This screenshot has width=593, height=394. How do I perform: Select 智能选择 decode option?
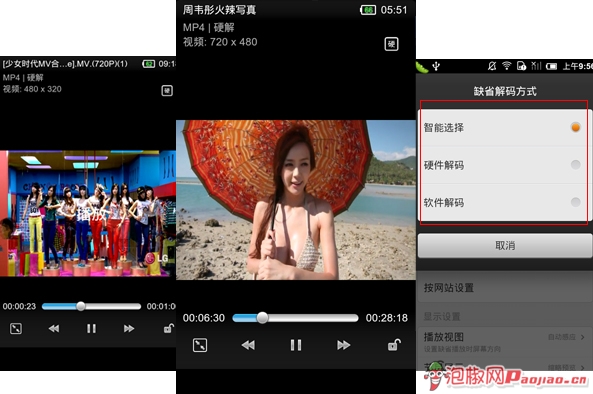point(505,128)
